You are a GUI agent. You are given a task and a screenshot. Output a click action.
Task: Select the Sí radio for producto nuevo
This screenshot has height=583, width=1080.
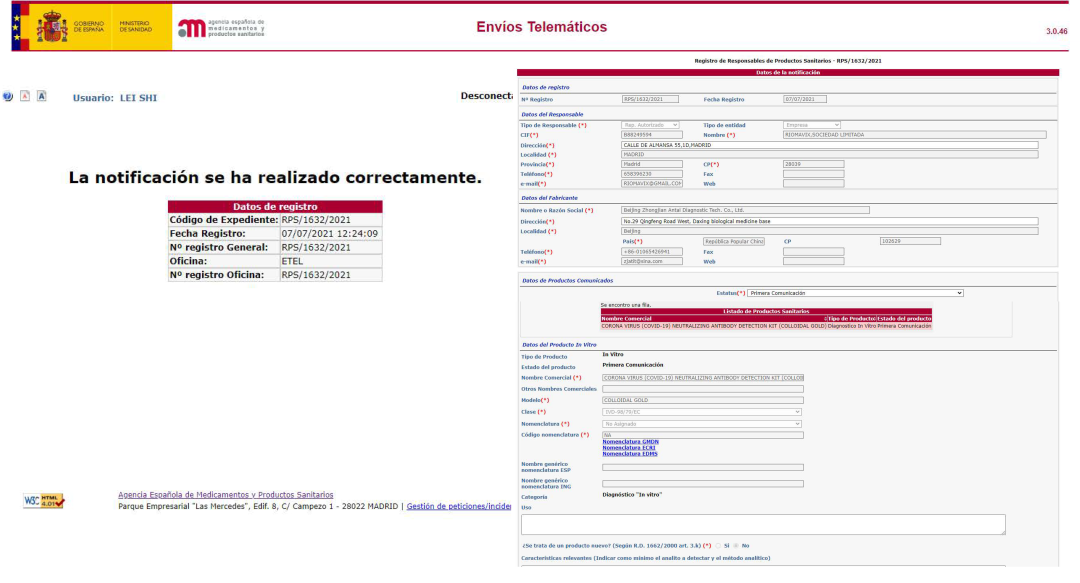(718, 546)
